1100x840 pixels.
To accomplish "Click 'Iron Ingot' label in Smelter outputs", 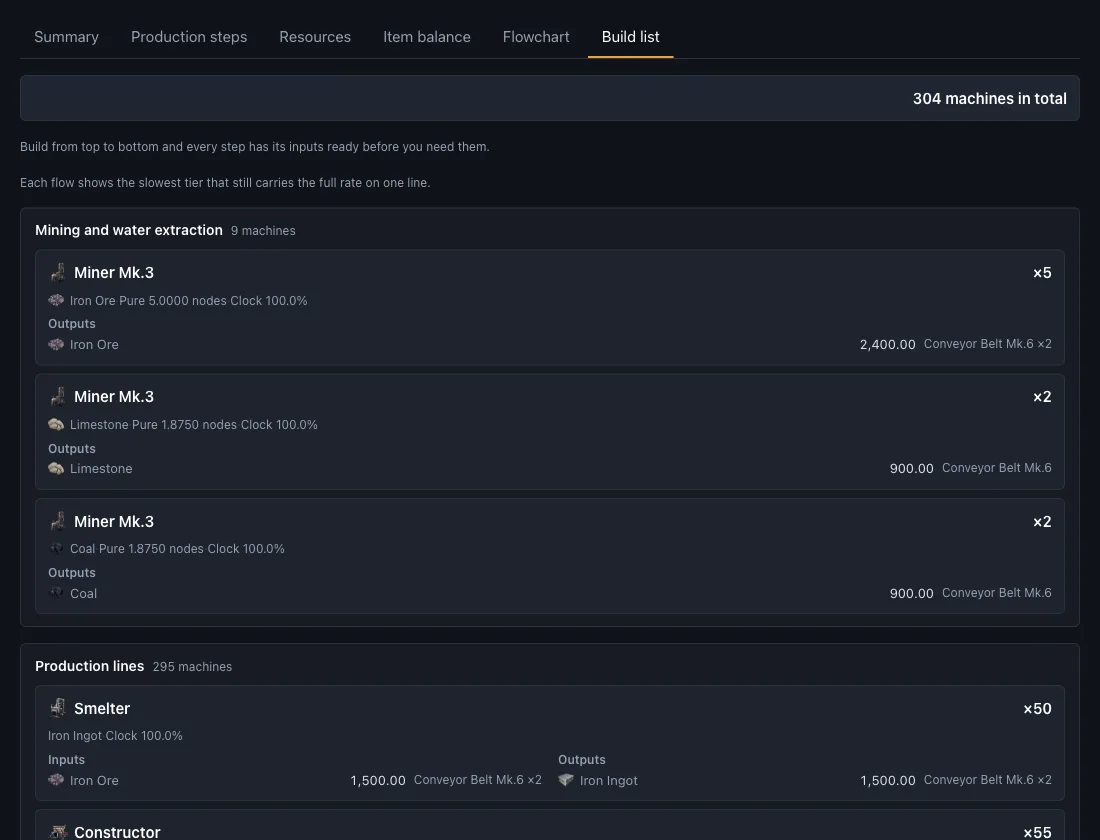I will [x=608, y=780].
